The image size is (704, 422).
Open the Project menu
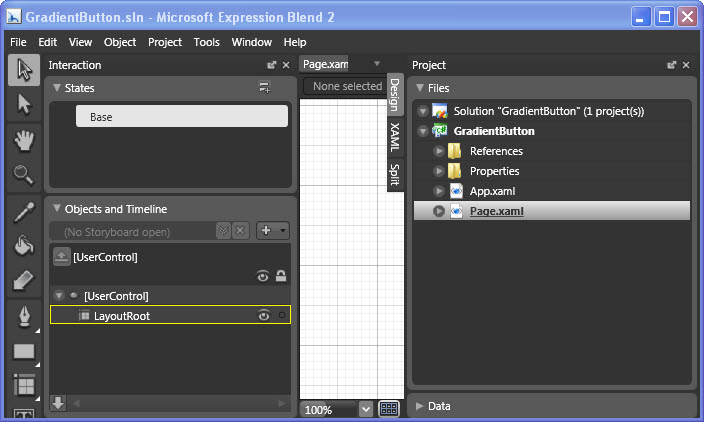[x=165, y=42]
